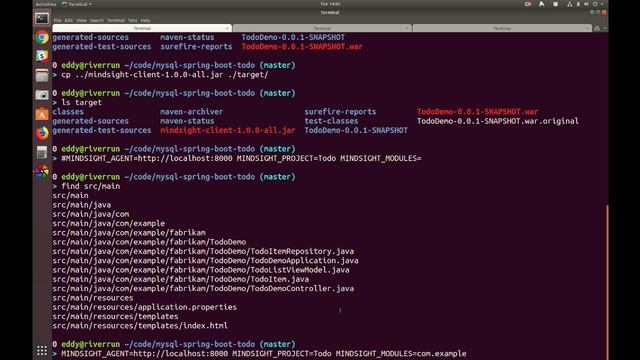Click 'TodoDemoController.java' path line
Image resolution: width=640 pixels, height=360 pixels.
[x=203, y=288]
